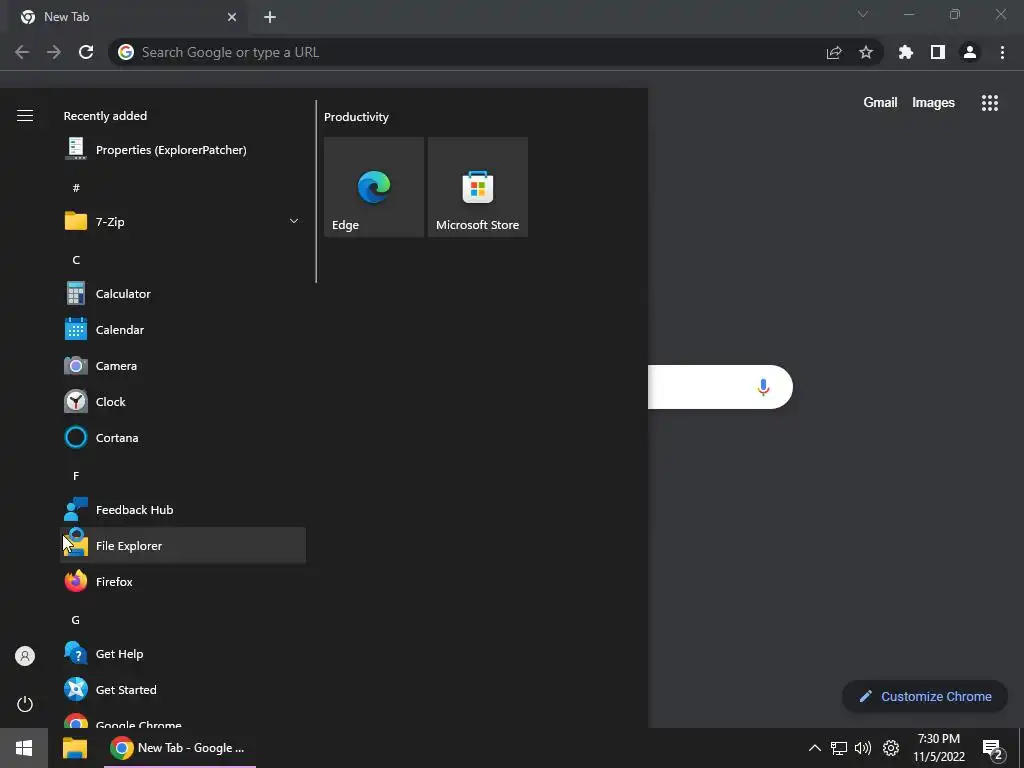Start voice search with microphone
This screenshot has width=1024, height=768.
coord(763,387)
